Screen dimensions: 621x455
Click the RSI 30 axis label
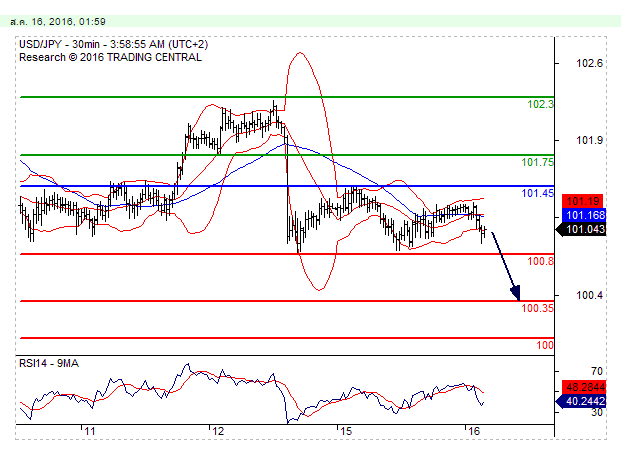596,413
